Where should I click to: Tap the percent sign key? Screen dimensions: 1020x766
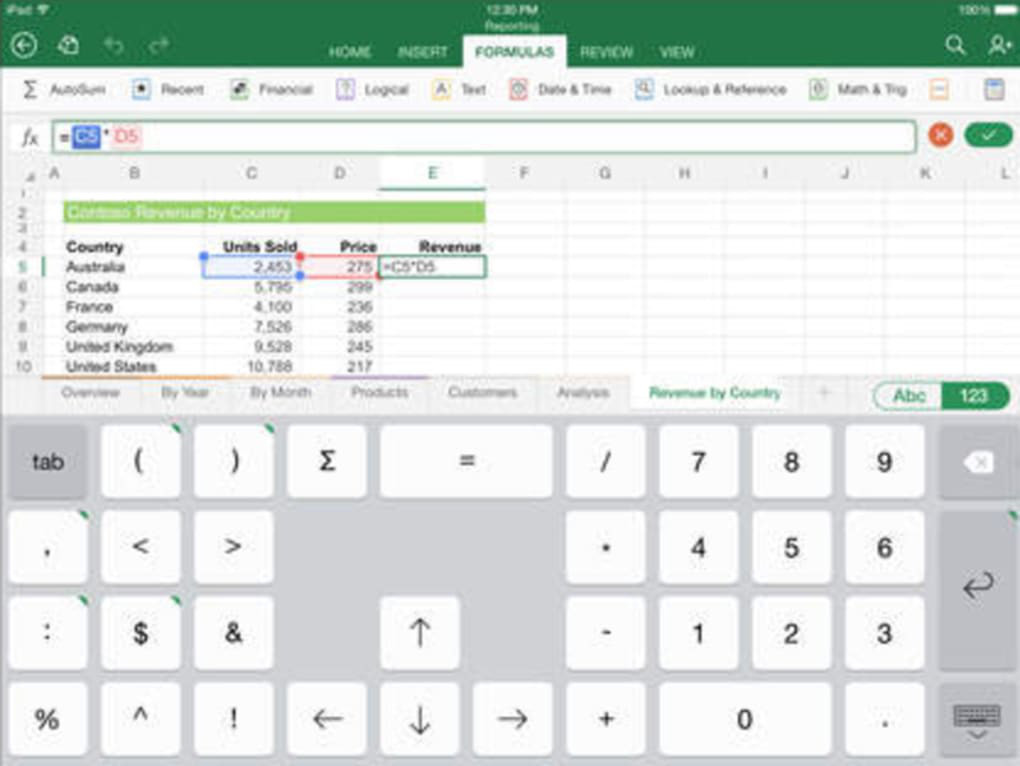[47, 719]
